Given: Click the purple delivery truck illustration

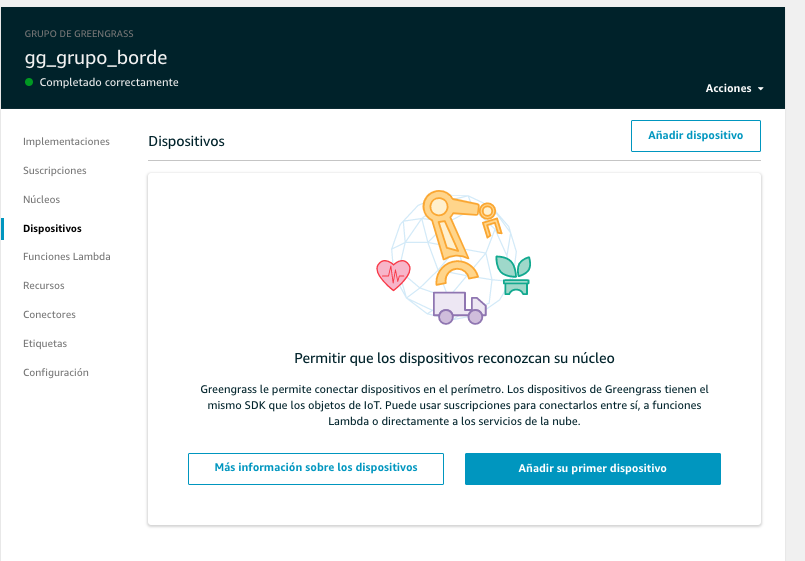Looking at the screenshot, I should coord(459,308).
